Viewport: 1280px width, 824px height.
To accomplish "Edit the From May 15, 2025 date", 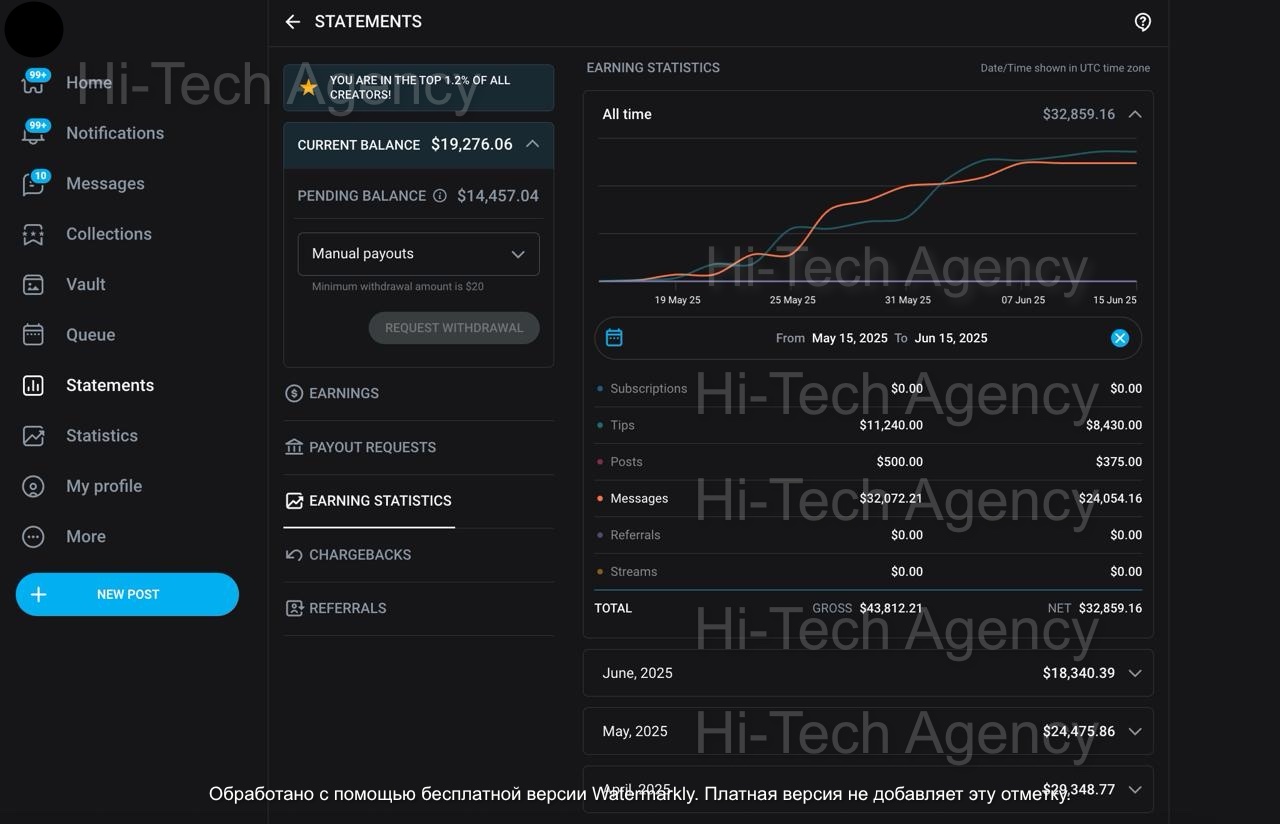I will pos(849,338).
